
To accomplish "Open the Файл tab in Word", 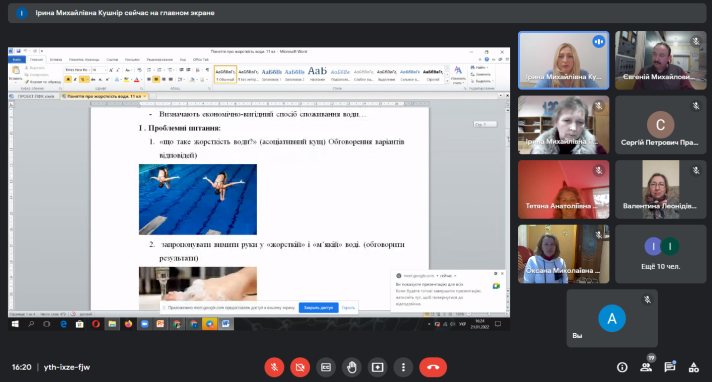I will (x=17, y=60).
